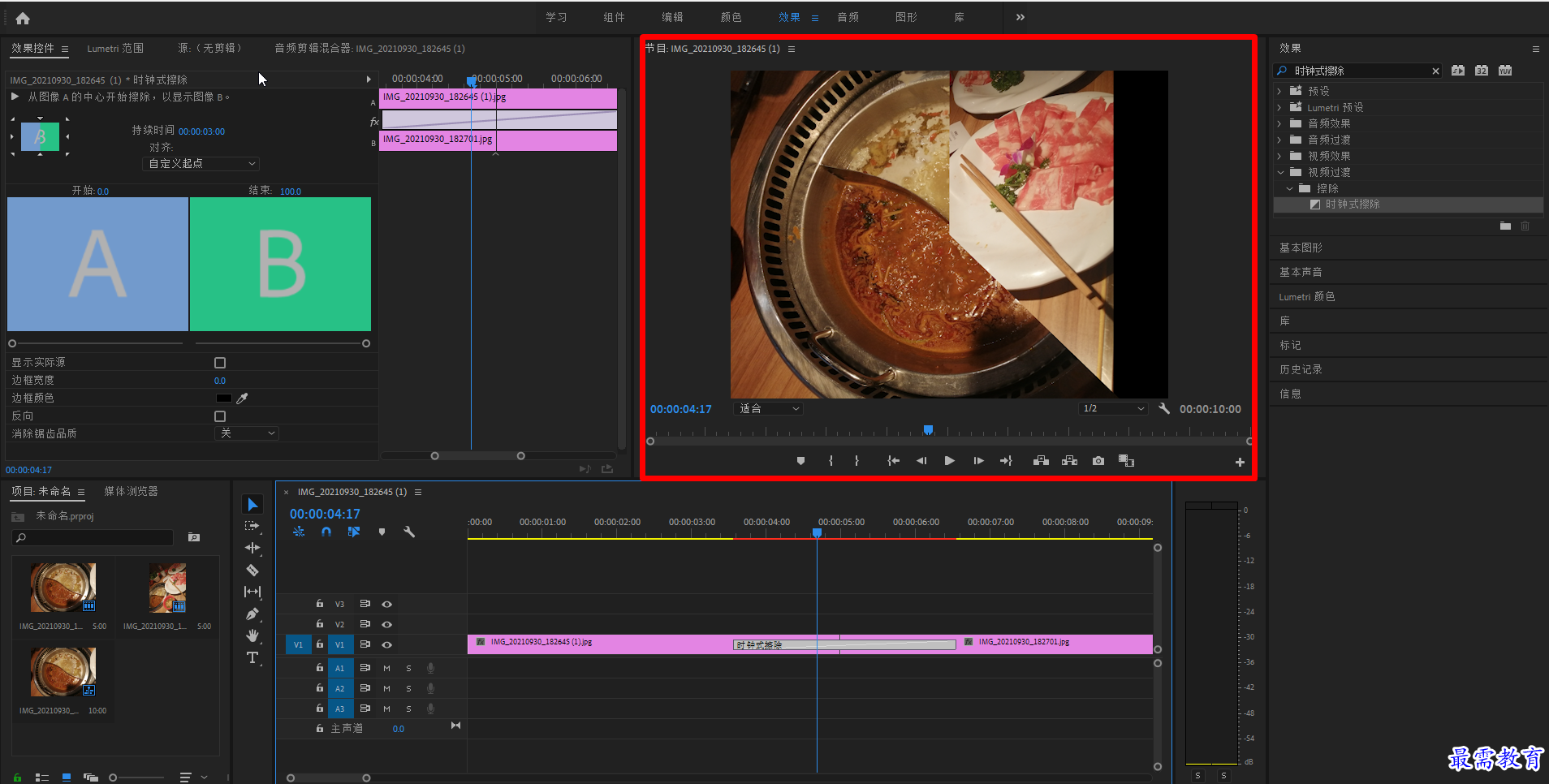Open the alignment dropdown
Image resolution: width=1549 pixels, height=784 pixels.
[x=201, y=164]
